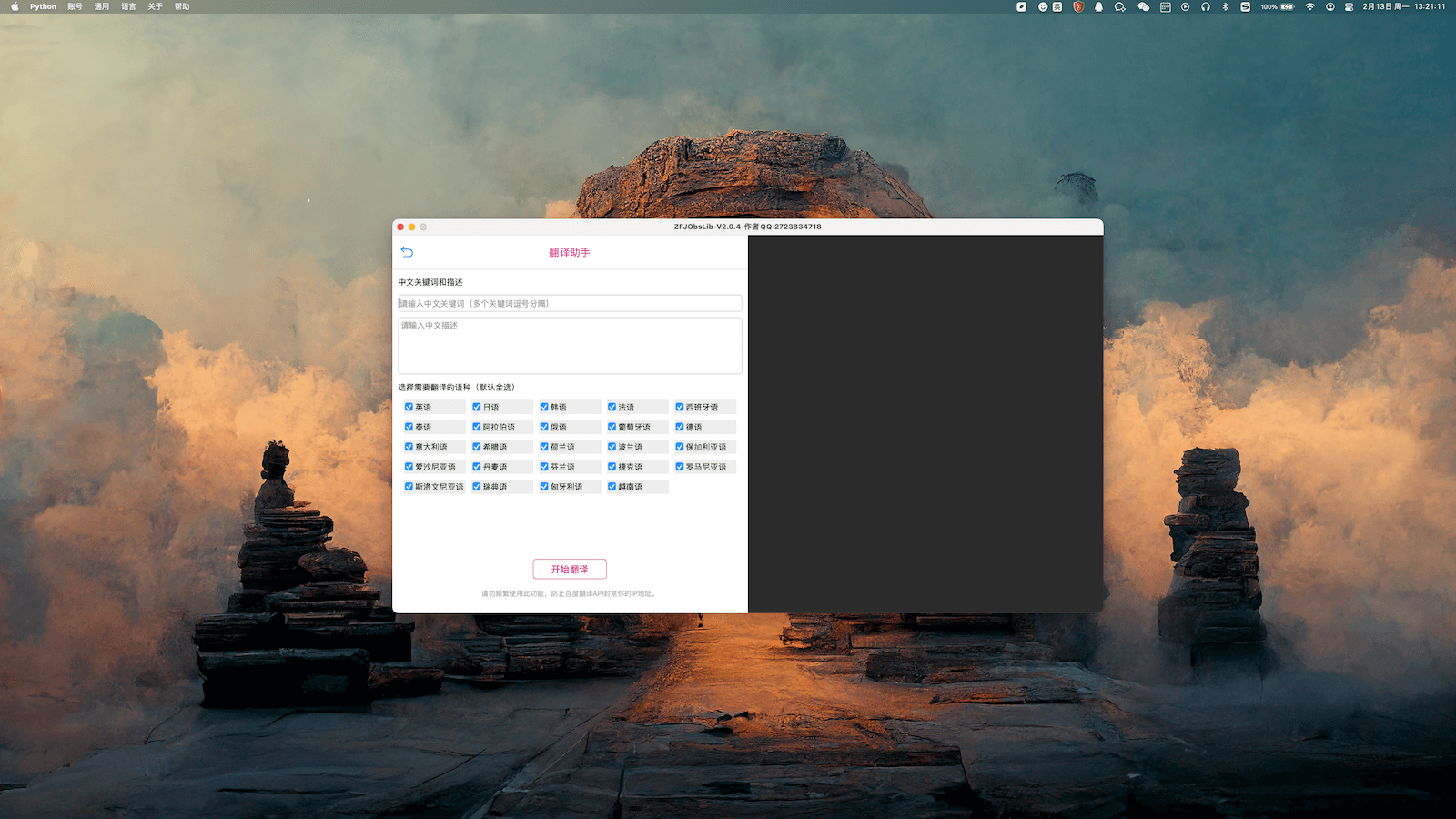Open the WeChat menu bar icon
This screenshot has width=1456, height=819.
pos(1143,6)
